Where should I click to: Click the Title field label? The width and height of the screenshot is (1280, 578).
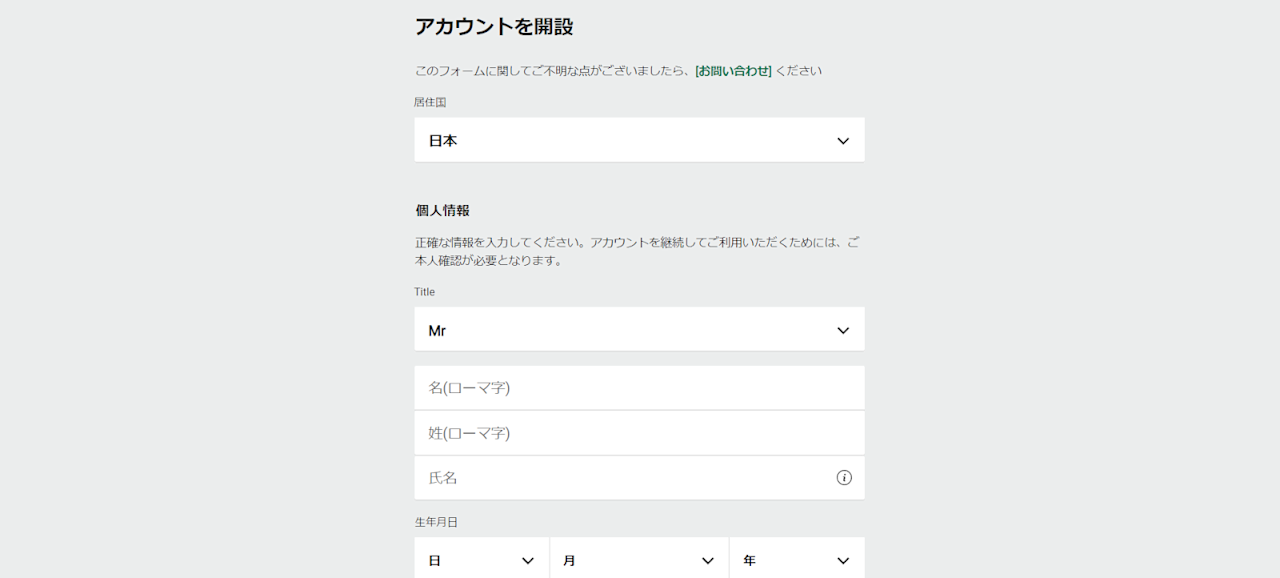point(425,292)
